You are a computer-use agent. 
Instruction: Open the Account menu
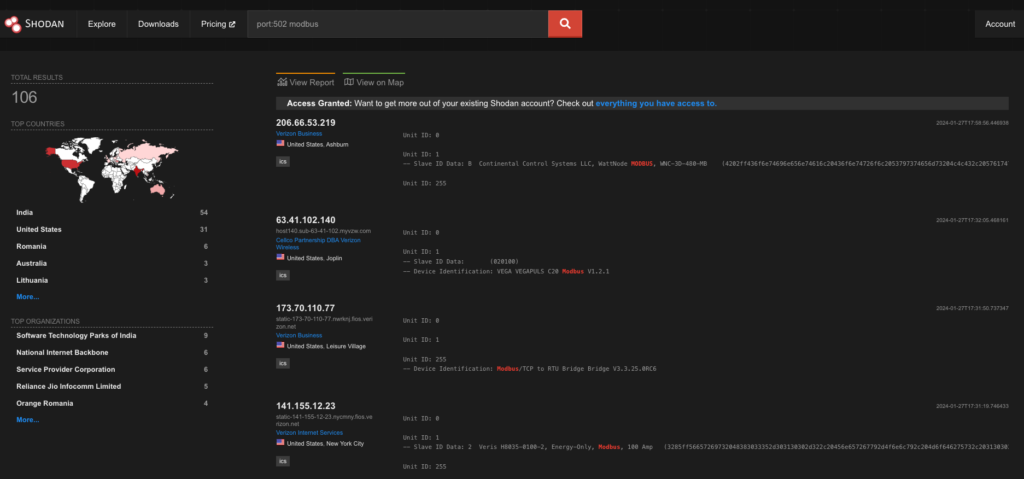(x=1000, y=24)
